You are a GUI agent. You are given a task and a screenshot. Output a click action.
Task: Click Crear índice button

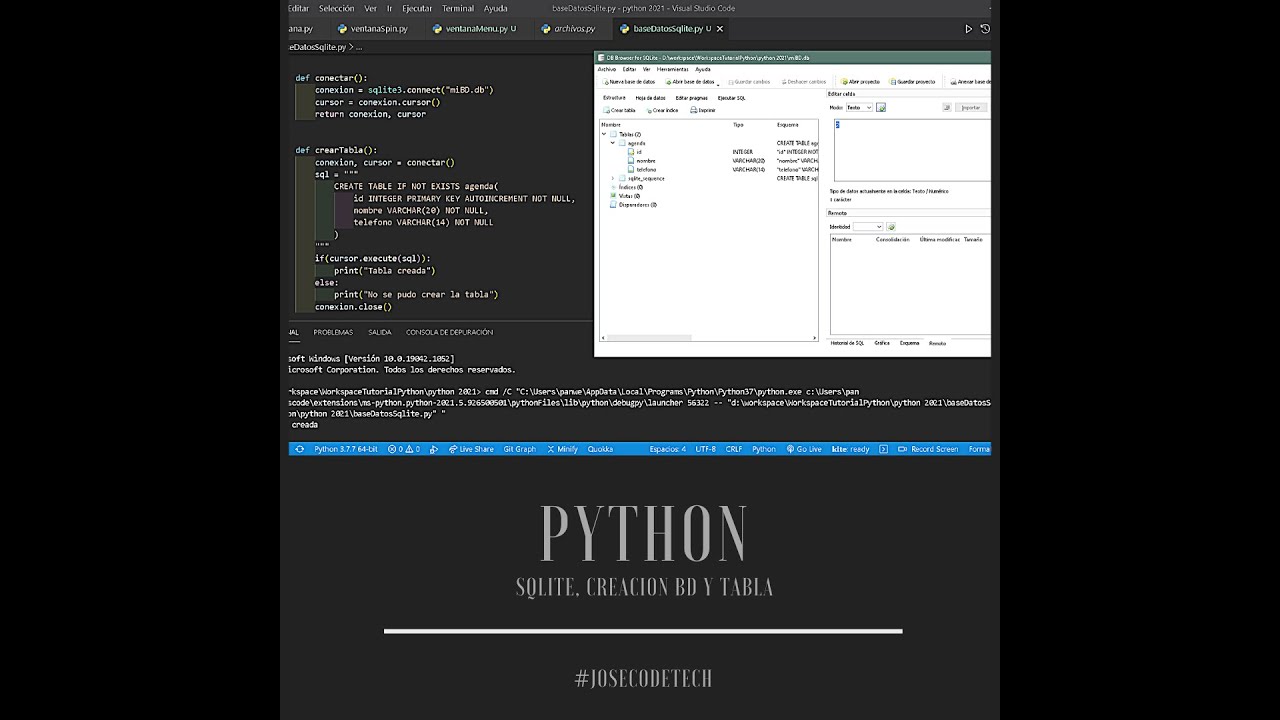click(x=661, y=110)
